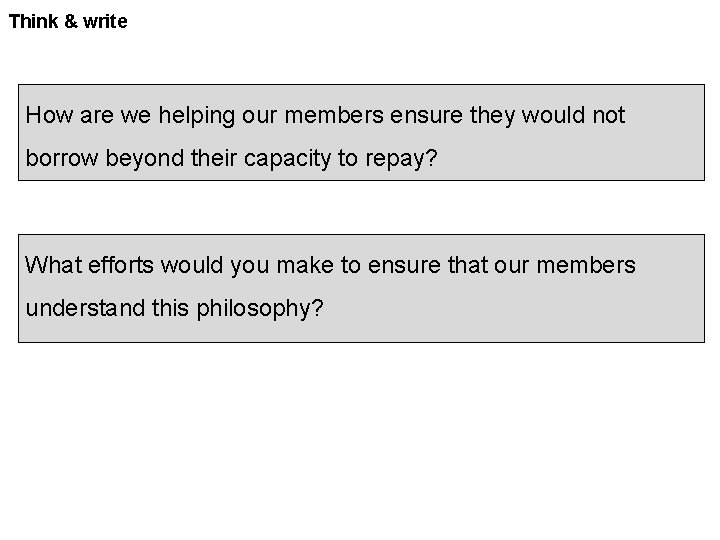Click the word "understand" in second box

83,308
